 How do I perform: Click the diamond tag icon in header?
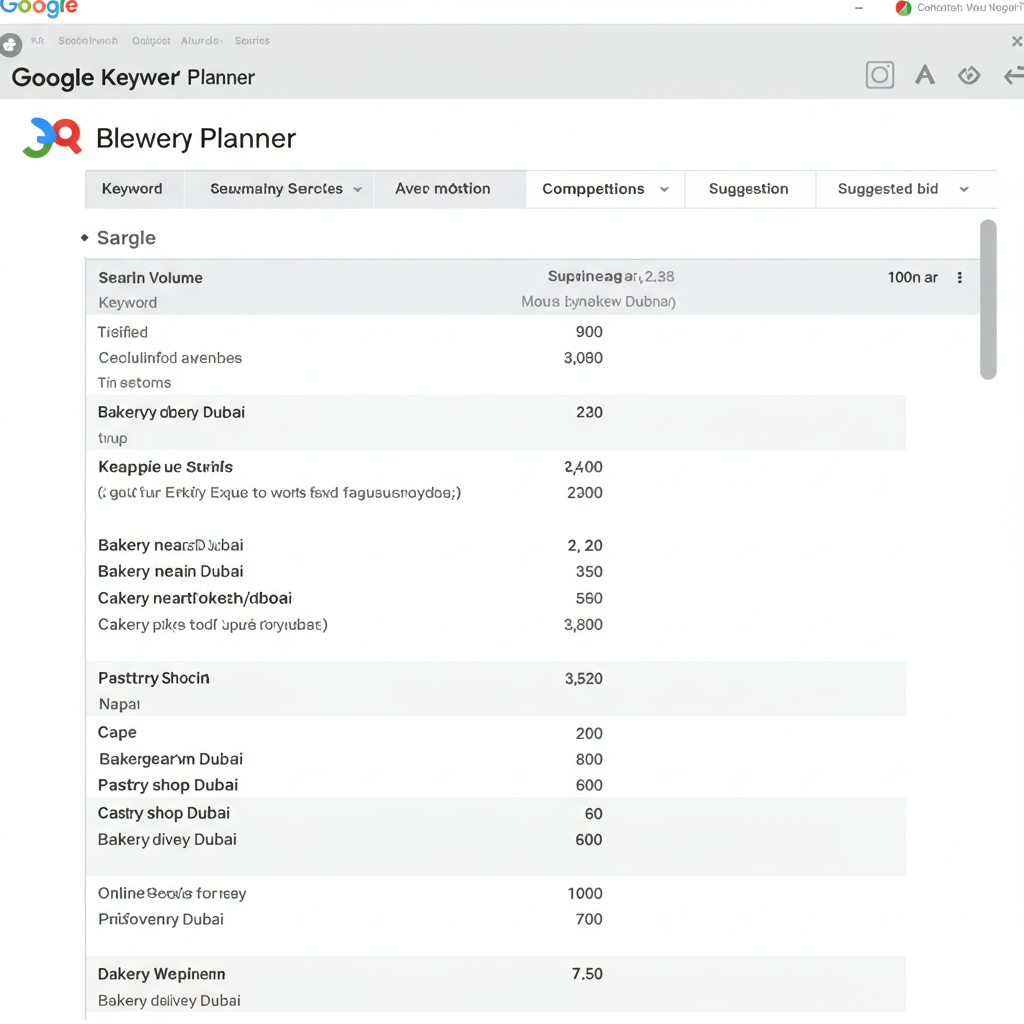968,76
